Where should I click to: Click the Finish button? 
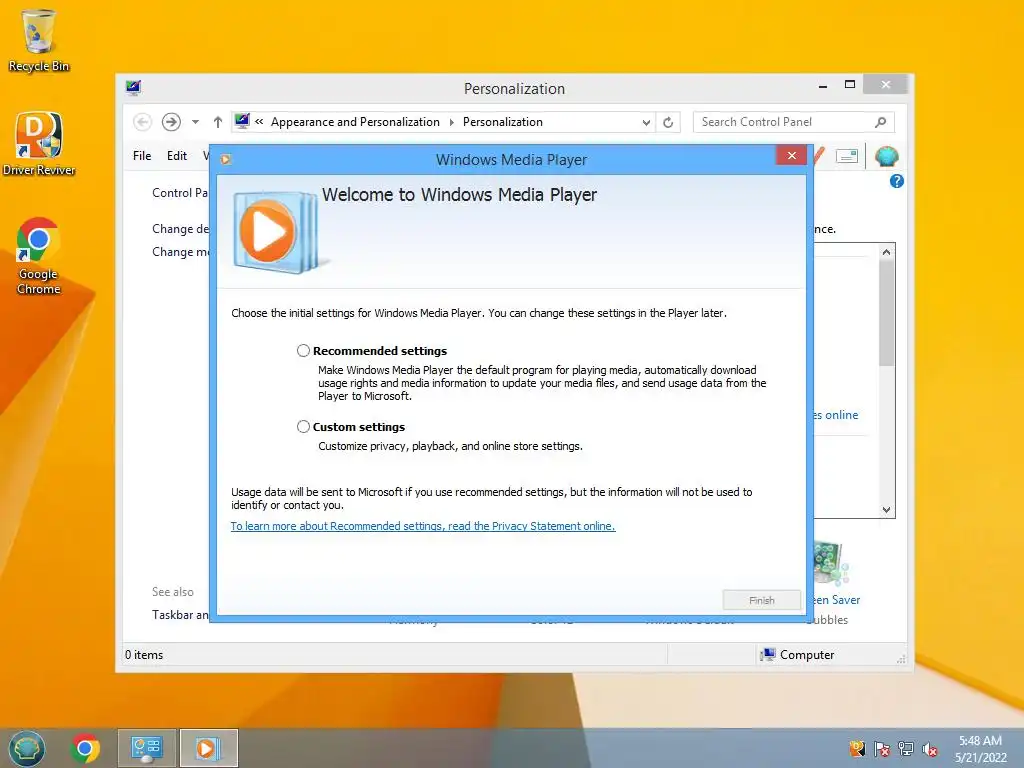[761, 600]
